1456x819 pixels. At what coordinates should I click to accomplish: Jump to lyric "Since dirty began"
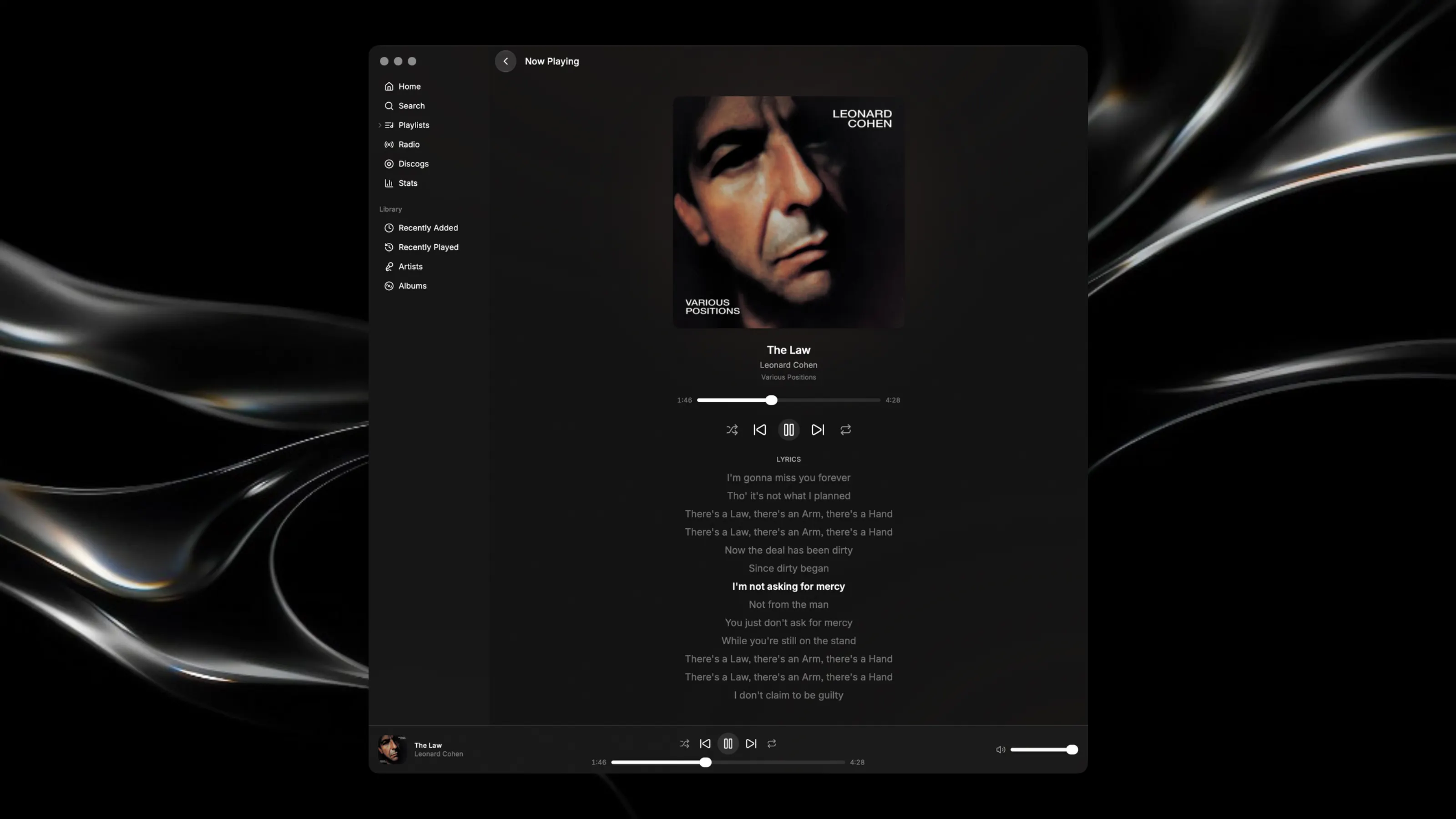coord(789,568)
